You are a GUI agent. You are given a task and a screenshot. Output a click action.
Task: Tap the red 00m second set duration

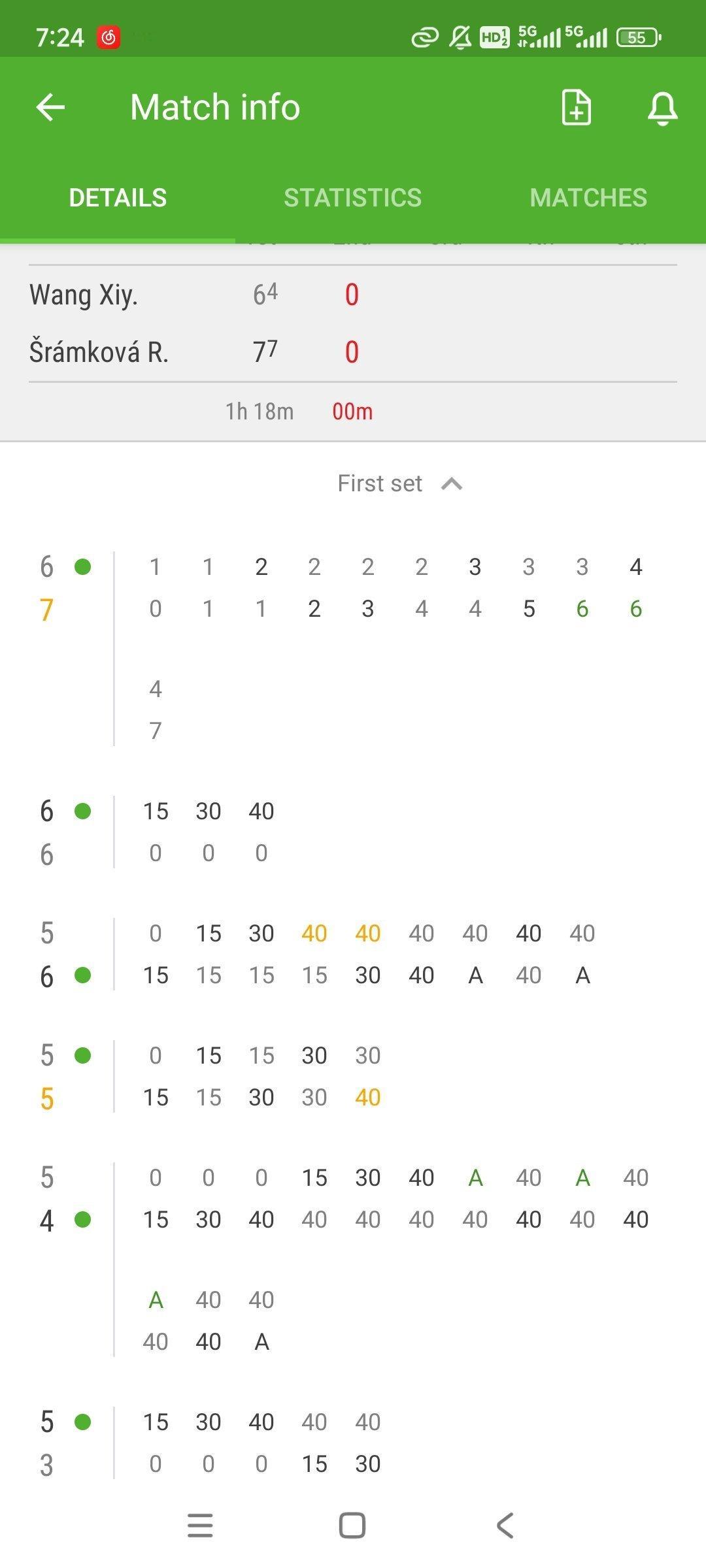[352, 412]
